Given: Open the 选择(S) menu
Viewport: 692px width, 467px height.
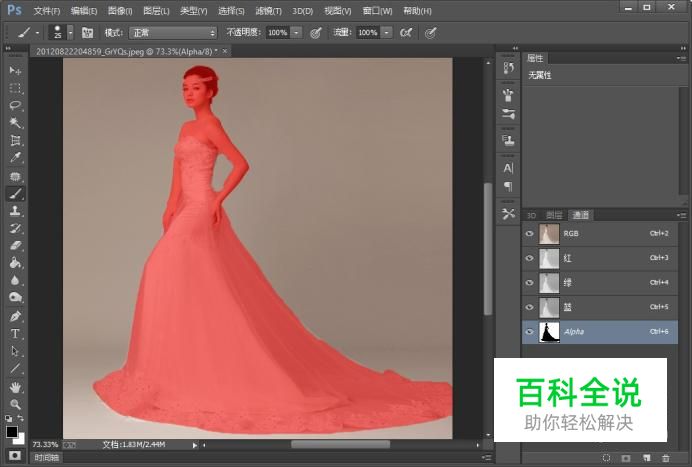Looking at the screenshot, I should click(231, 11).
